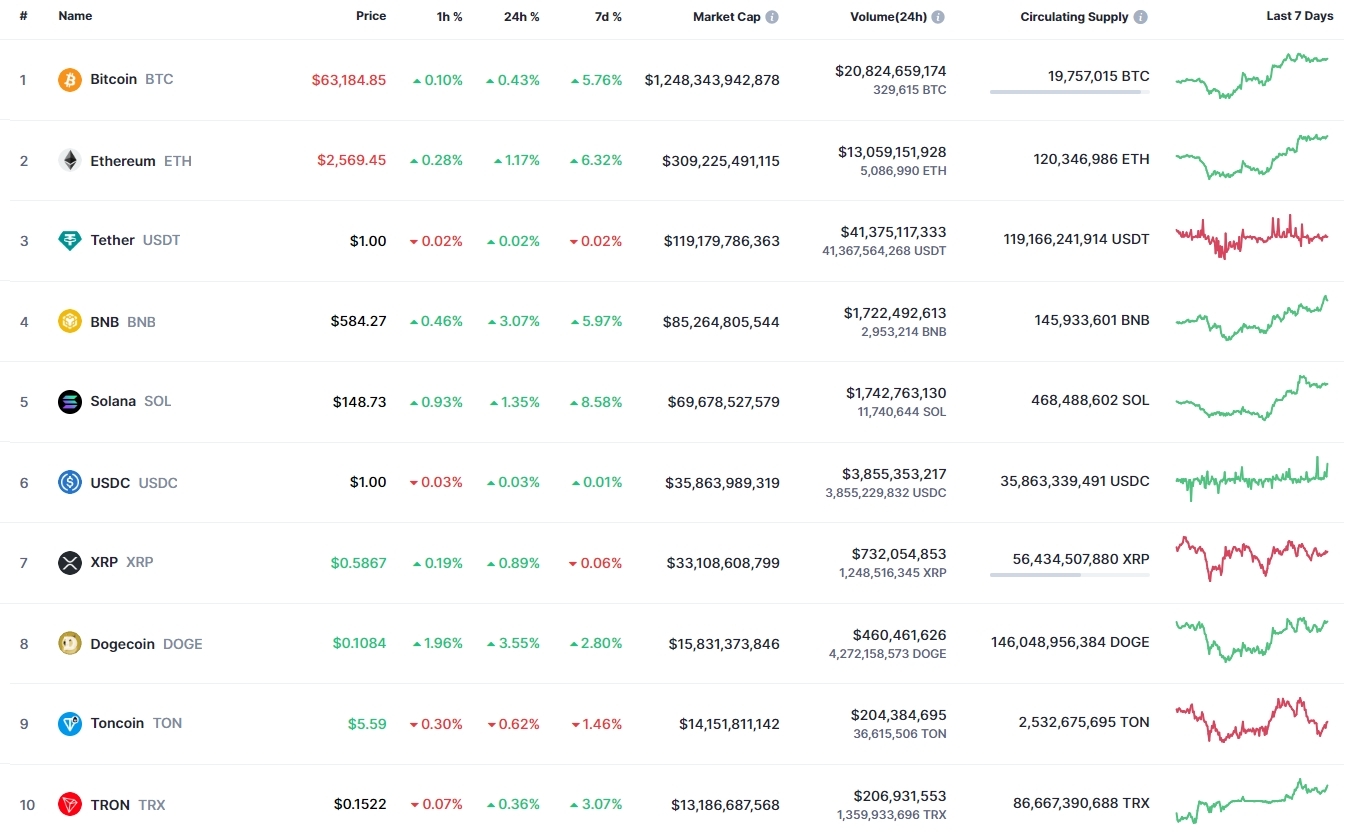Click info icon next to Market Cap
This screenshot has height=839, width=1357.
pyautogui.click(x=772, y=17)
